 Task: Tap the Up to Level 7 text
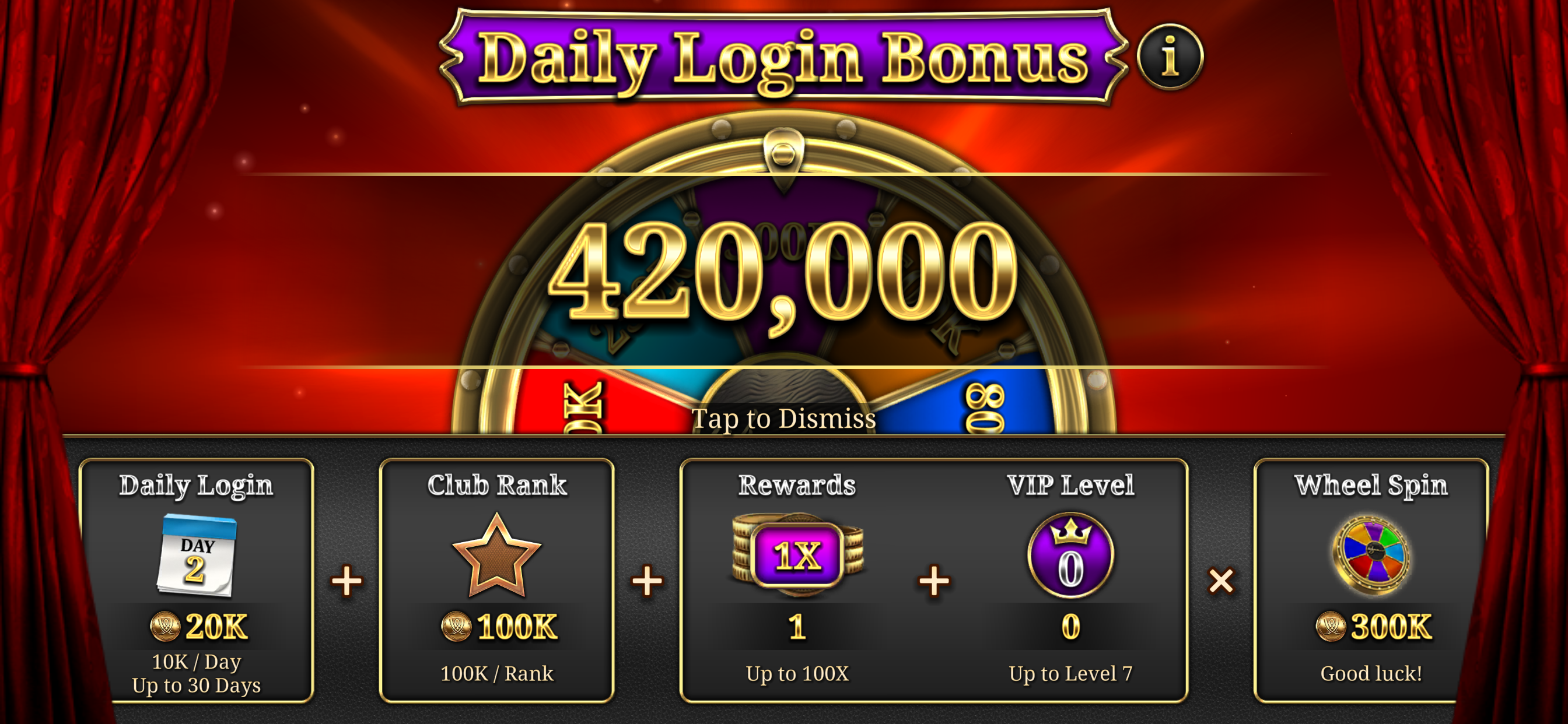pyautogui.click(x=1070, y=673)
